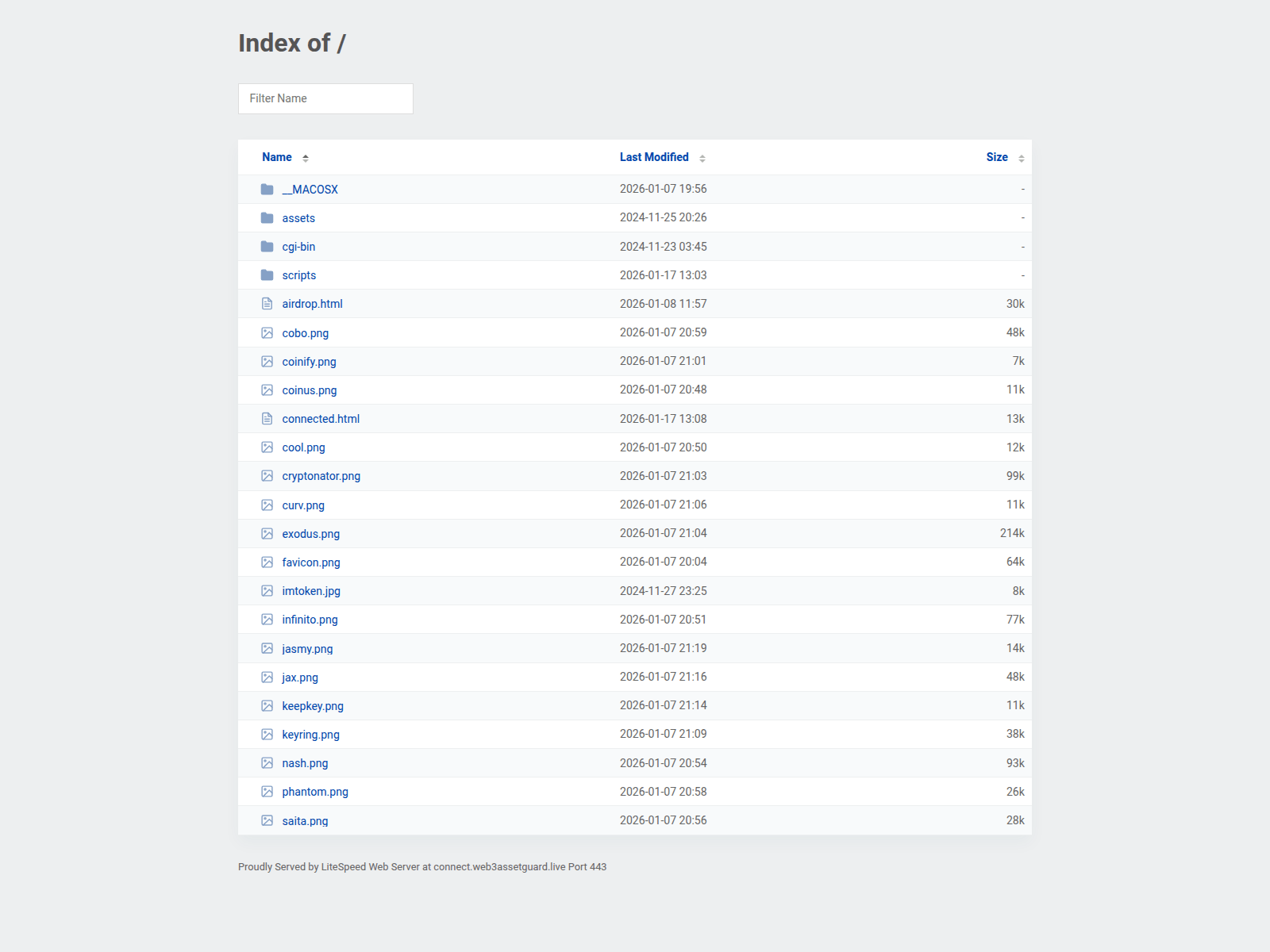This screenshot has height=952, width=1270.
Task: Open the nash.png file link
Action: 306,763
